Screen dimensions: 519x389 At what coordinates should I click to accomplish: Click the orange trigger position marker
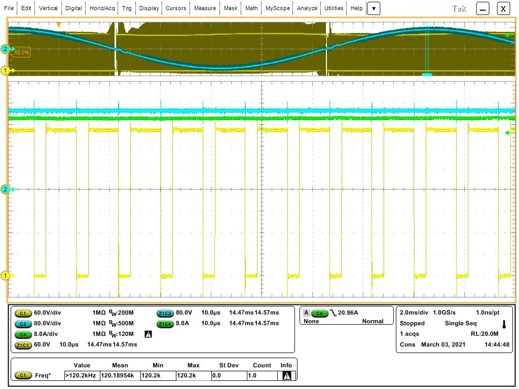[59, 25]
